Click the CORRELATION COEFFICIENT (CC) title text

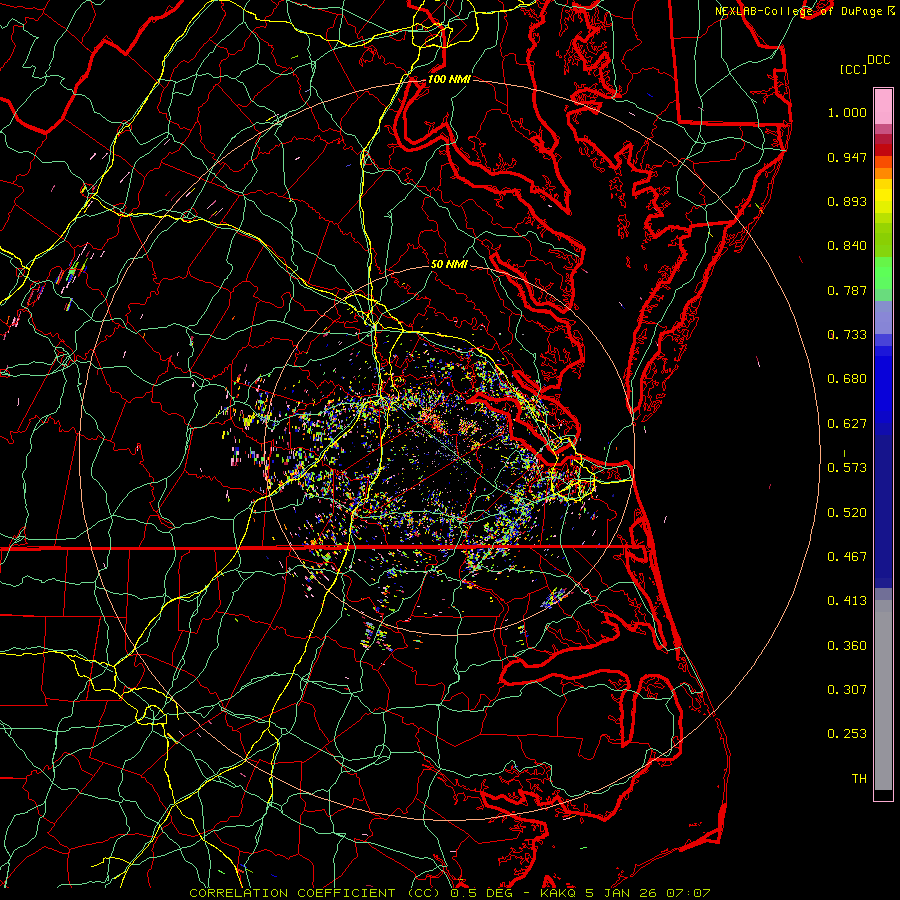click(x=314, y=893)
